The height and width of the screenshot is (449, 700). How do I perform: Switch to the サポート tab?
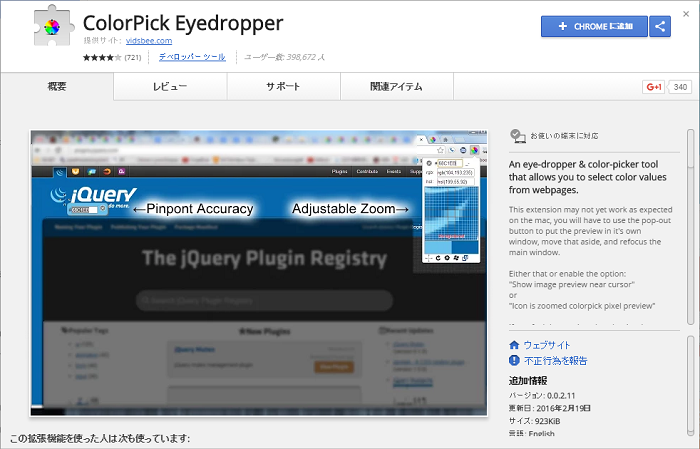pyautogui.click(x=283, y=87)
